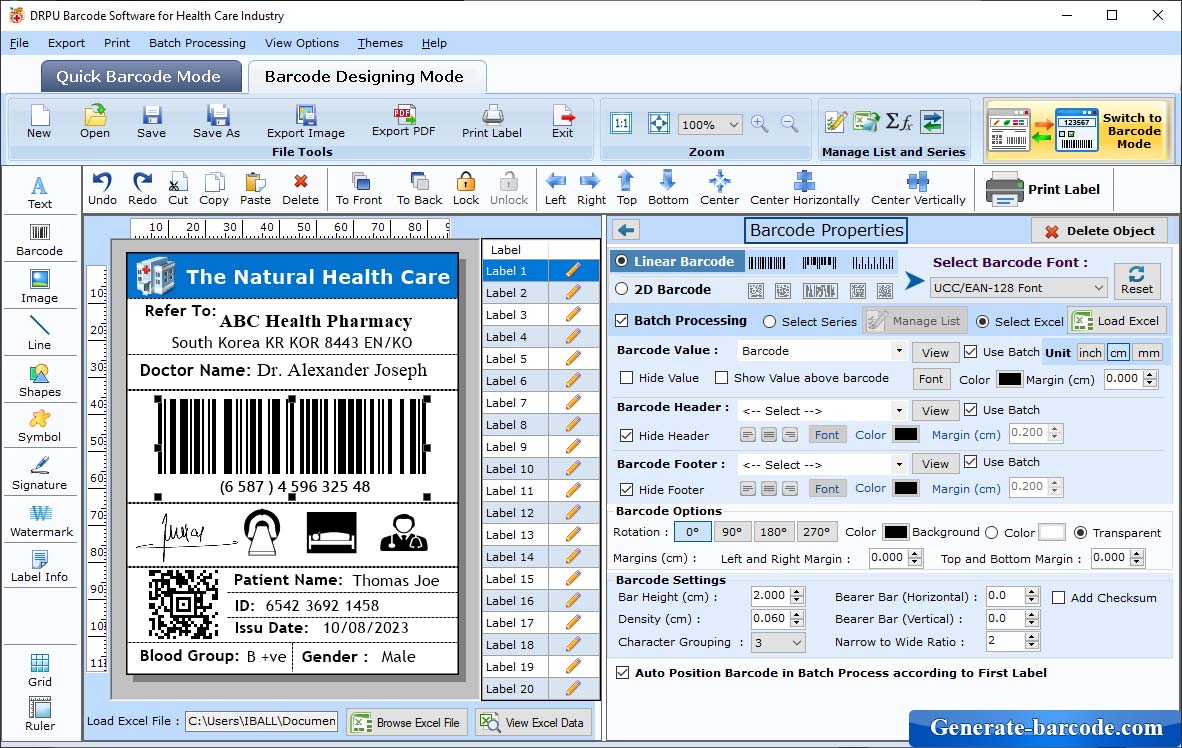Click the New file icon
The image size is (1182, 748).
click(39, 121)
